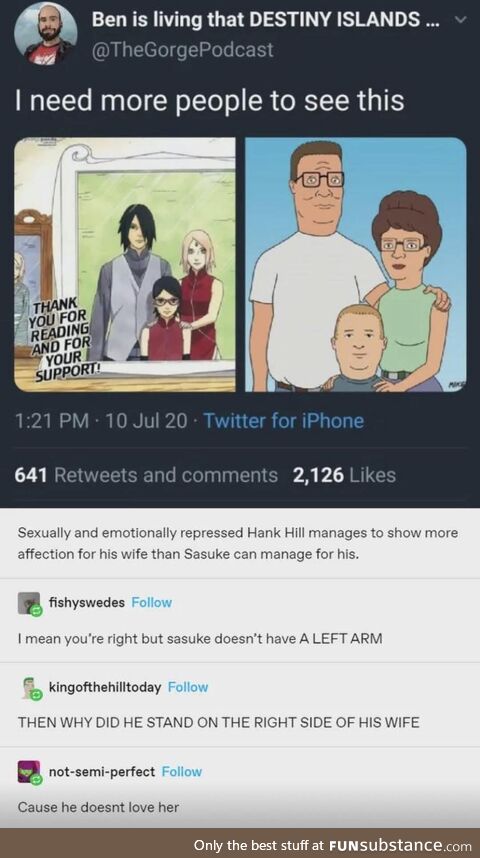Follow the fishyswedes blog
The image size is (480, 858).
point(152,602)
